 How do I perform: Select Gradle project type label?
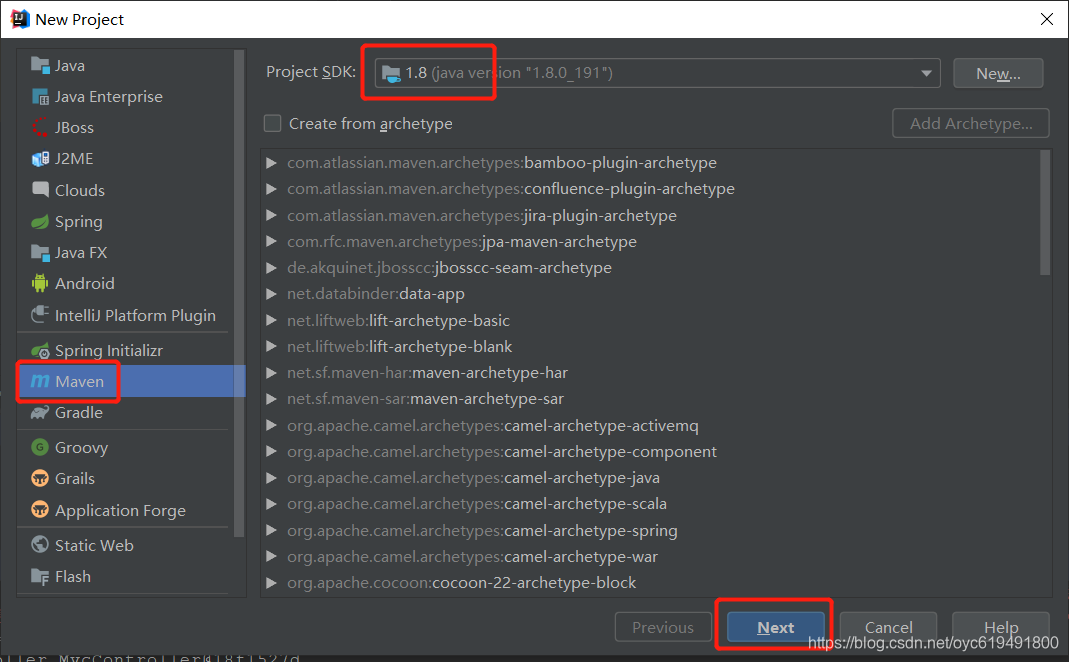point(79,412)
